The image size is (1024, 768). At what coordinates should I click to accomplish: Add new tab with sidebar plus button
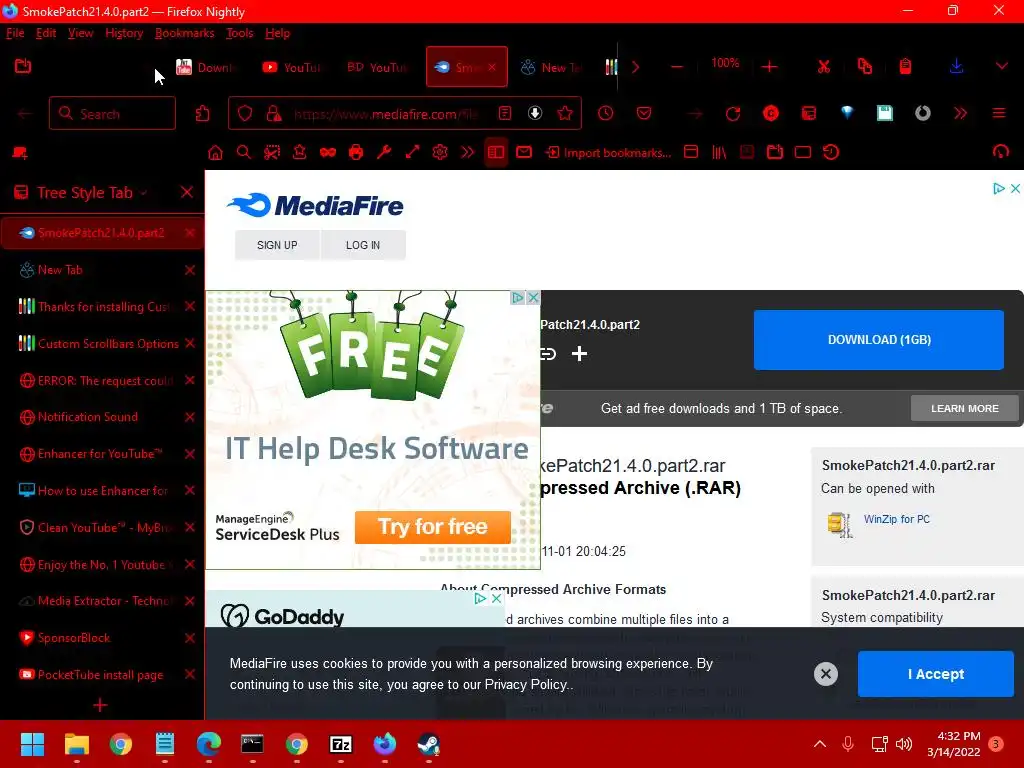100,705
